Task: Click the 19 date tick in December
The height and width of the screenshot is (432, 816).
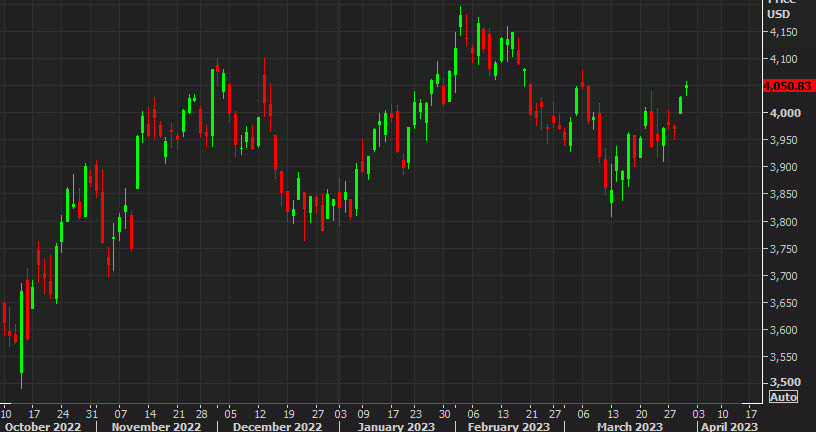Action: (x=288, y=414)
